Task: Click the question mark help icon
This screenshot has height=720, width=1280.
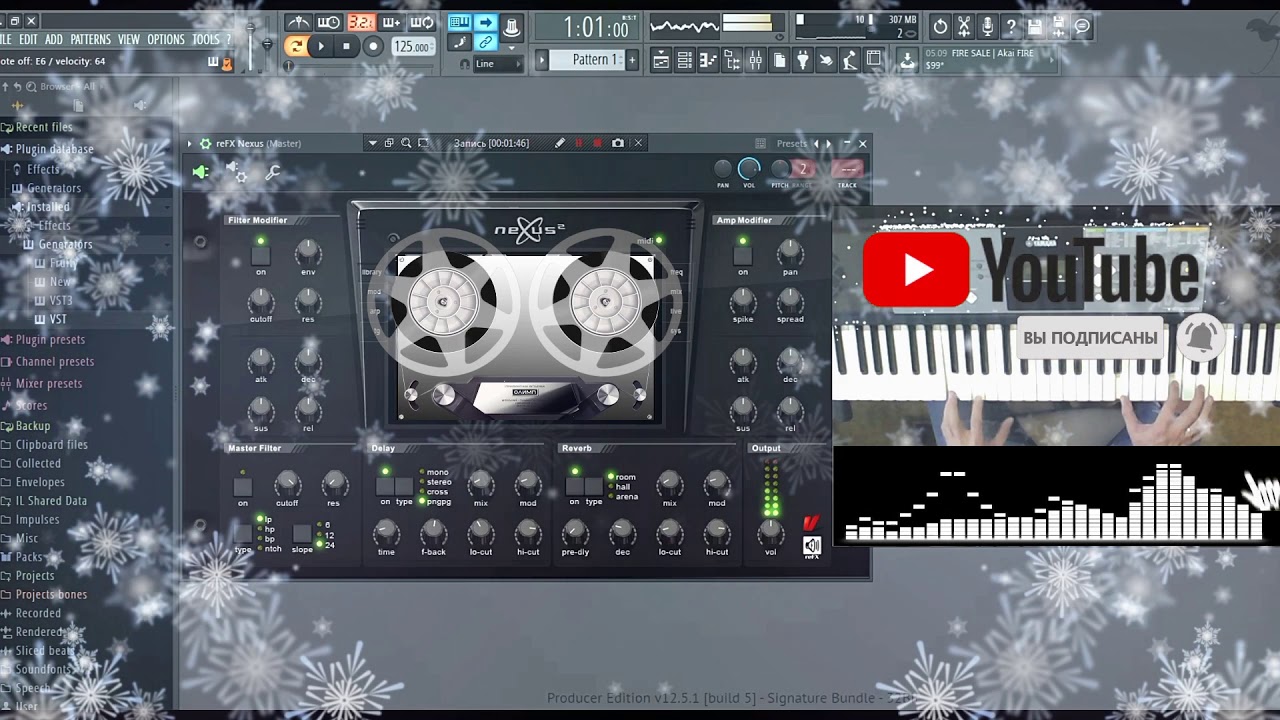Action: (x=1011, y=27)
